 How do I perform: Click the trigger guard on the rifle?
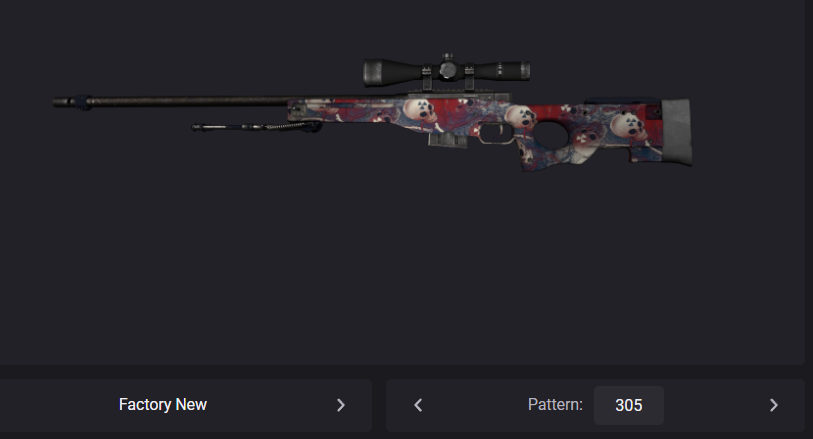point(496,133)
